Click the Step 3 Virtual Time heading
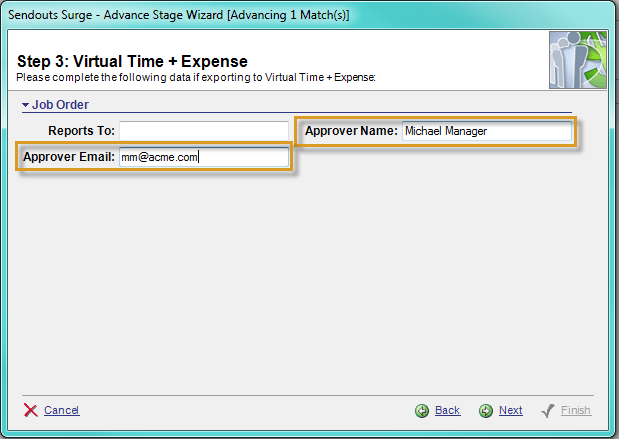 pos(132,62)
